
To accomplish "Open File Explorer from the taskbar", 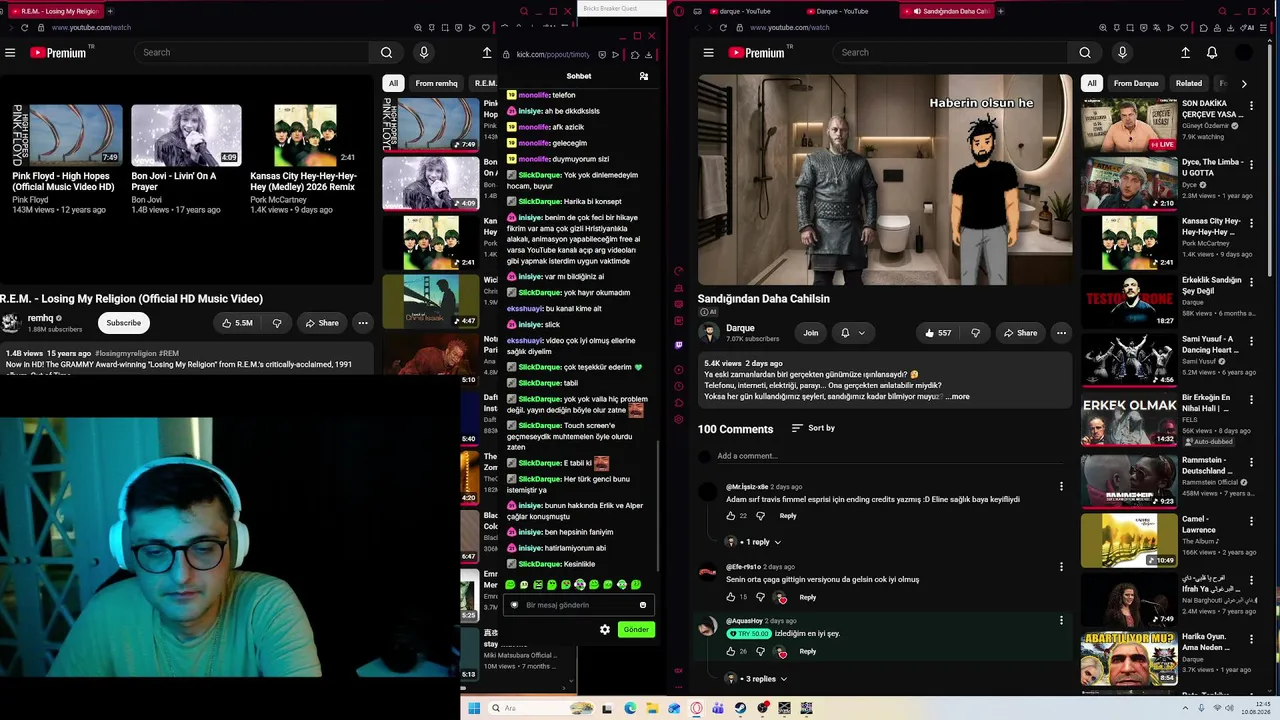I will tap(652, 708).
